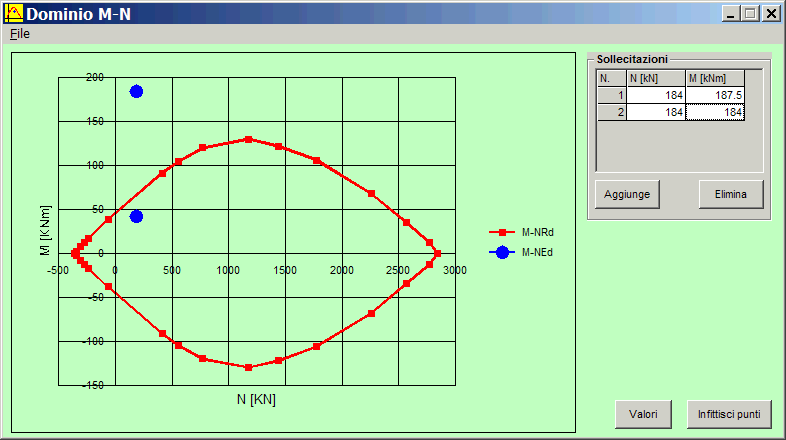Select M [kNm] cell in row 2
The image size is (786, 440).
point(715,112)
